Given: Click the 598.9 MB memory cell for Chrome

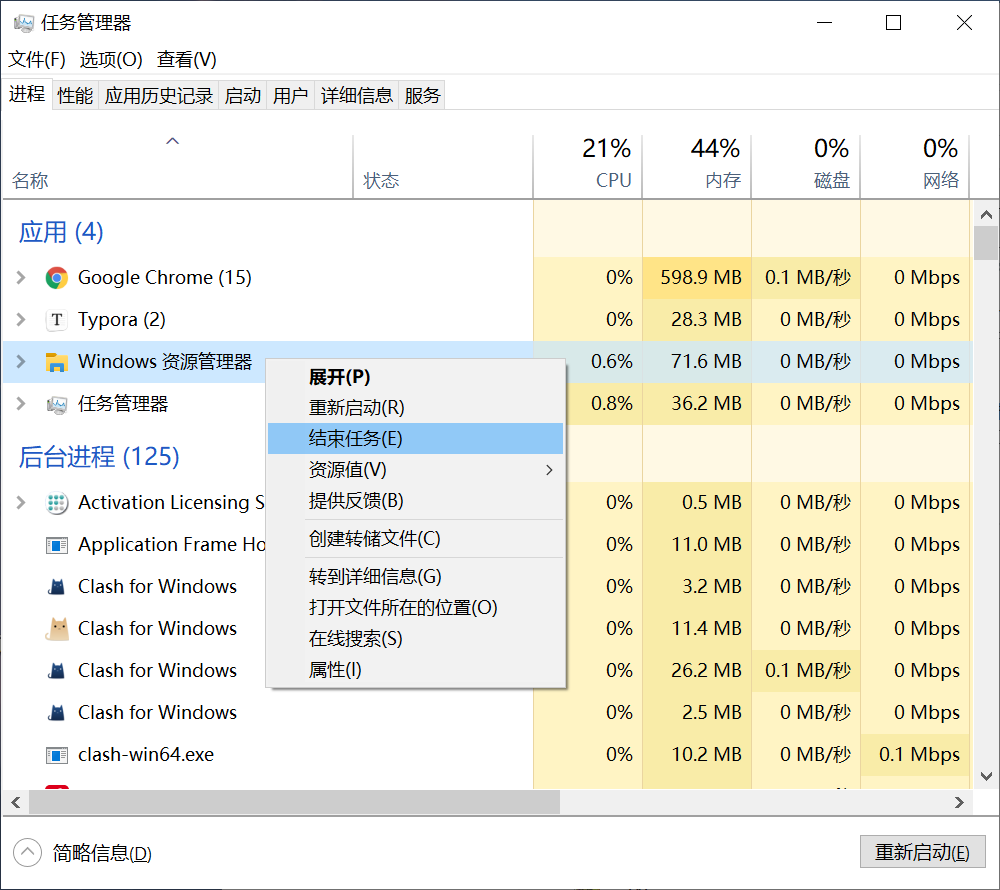Looking at the screenshot, I should tap(696, 277).
